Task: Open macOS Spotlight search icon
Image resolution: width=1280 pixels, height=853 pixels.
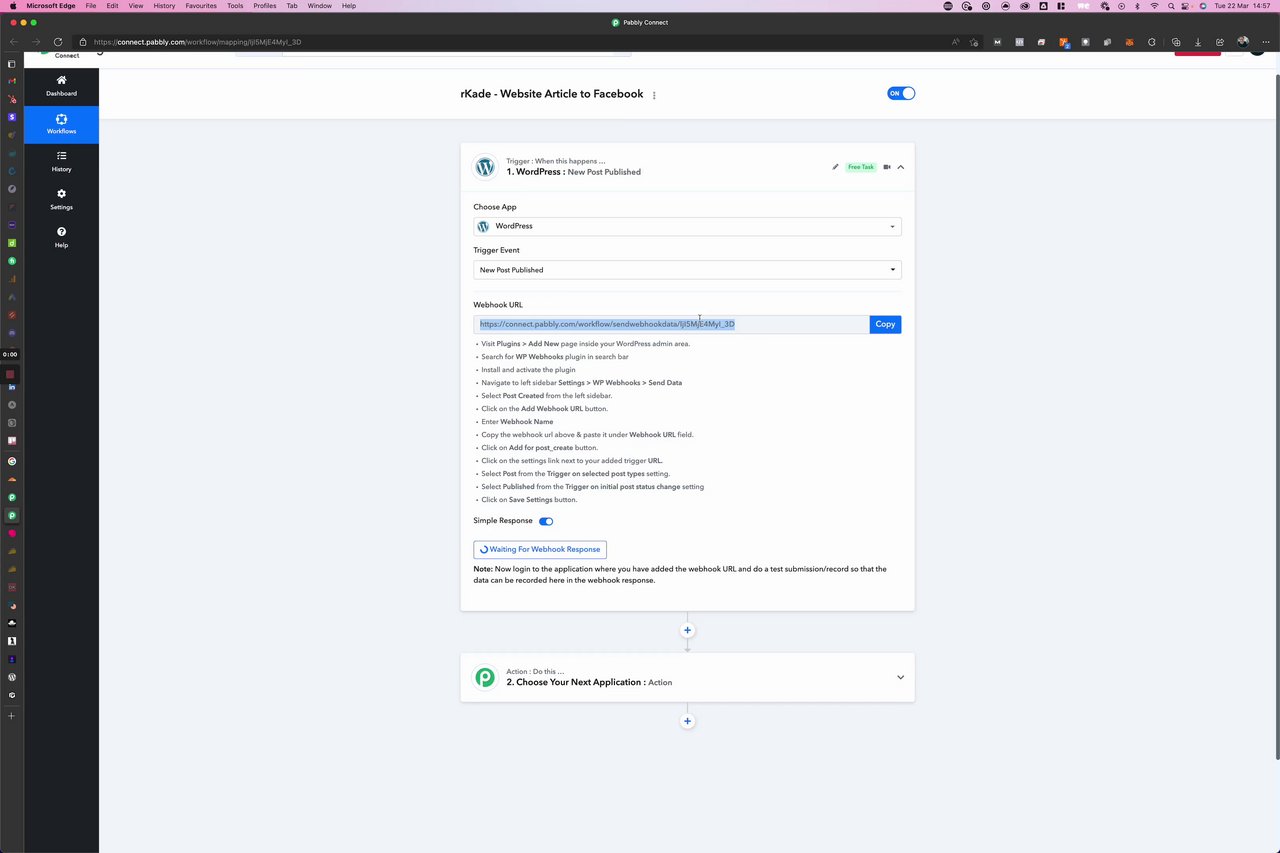Action: pos(1171,6)
